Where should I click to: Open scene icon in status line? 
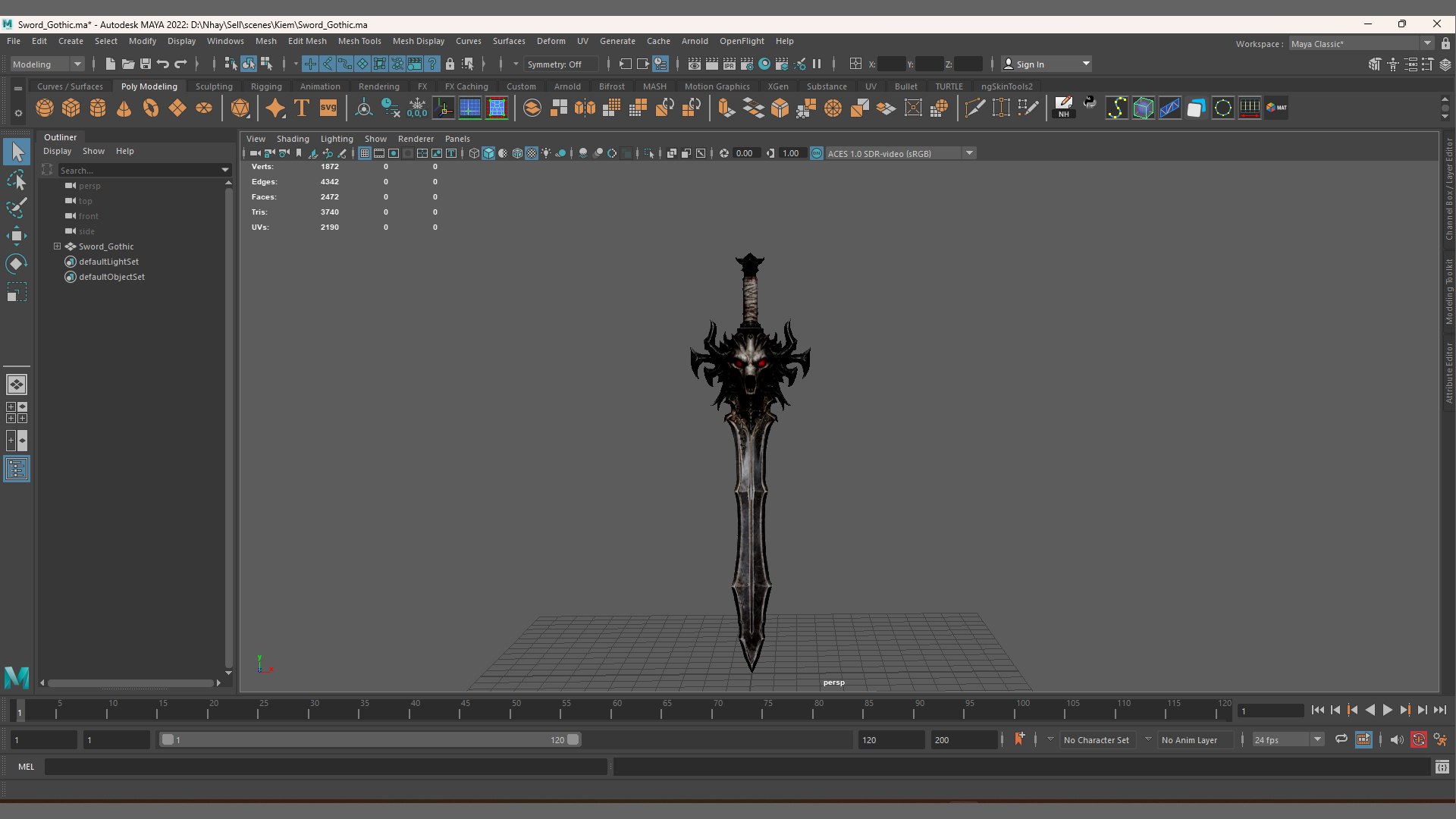tap(128, 64)
